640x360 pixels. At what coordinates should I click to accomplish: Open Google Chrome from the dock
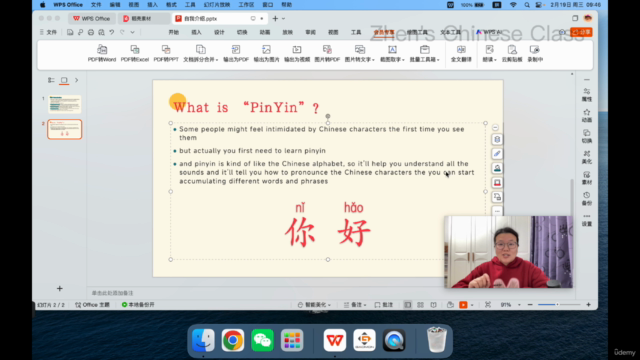point(233,340)
